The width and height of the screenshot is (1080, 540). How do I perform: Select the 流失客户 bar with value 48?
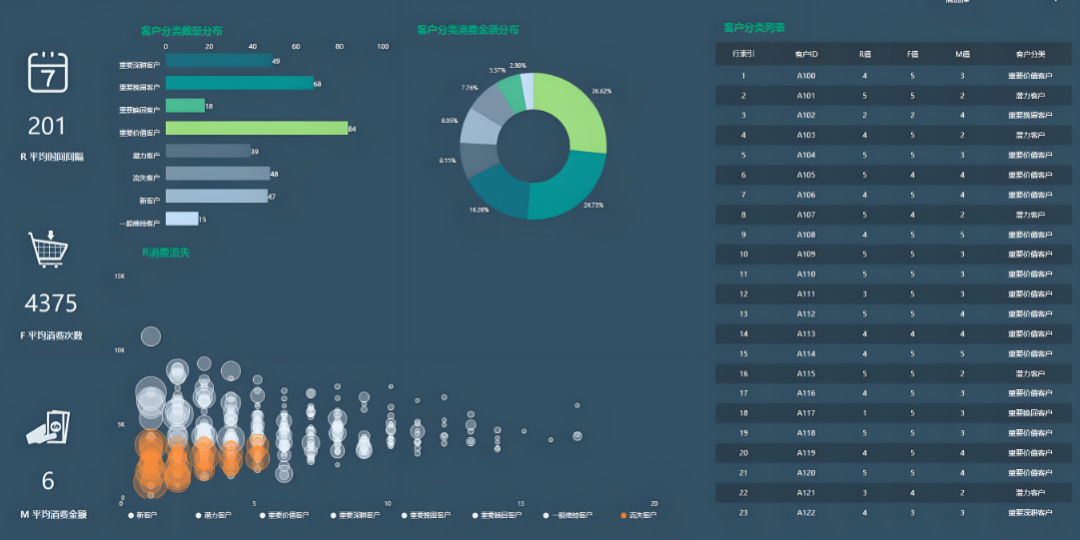(218, 174)
